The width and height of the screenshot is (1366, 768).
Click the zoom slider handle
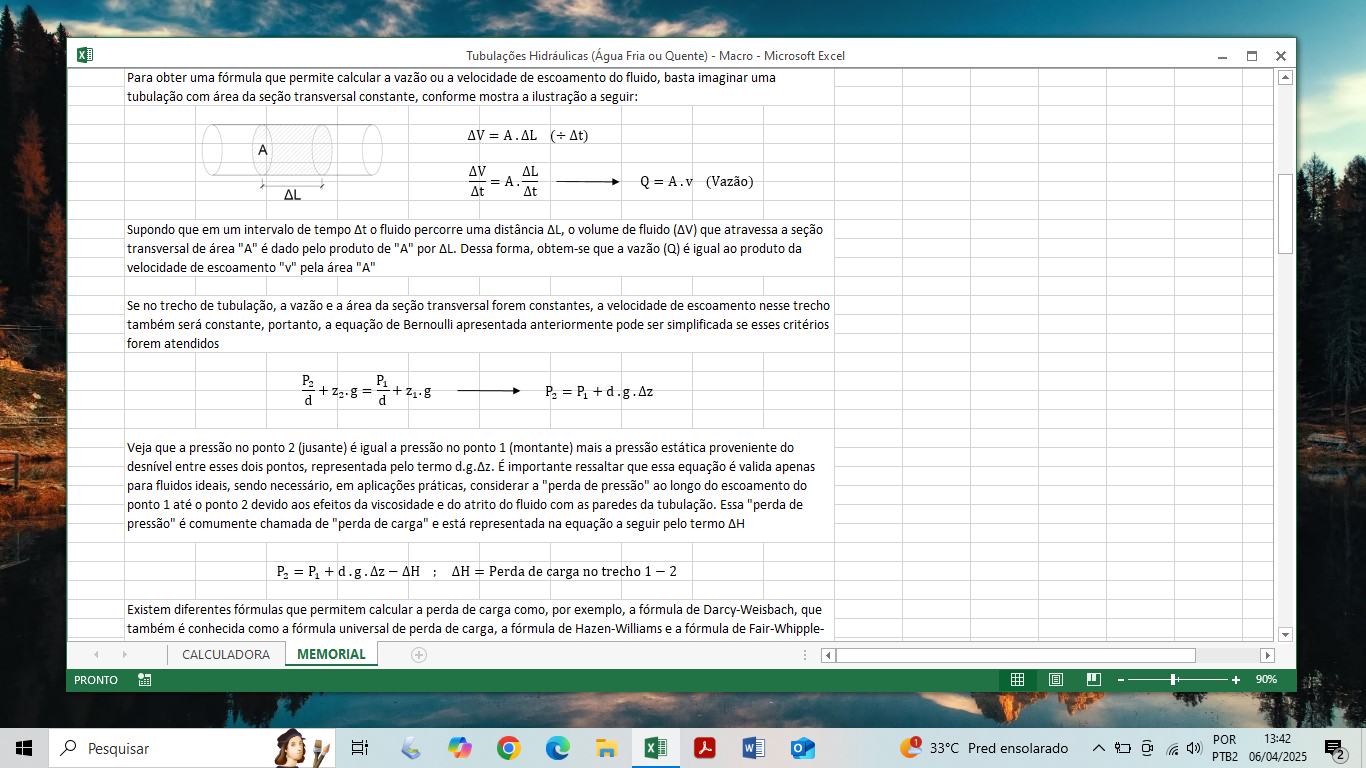1173,680
